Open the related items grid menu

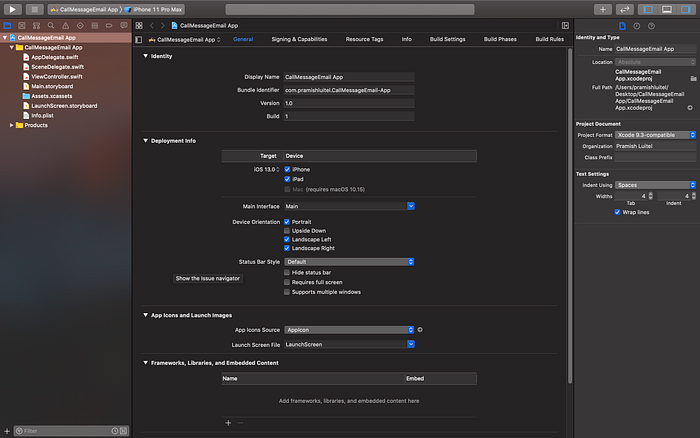pos(139,25)
